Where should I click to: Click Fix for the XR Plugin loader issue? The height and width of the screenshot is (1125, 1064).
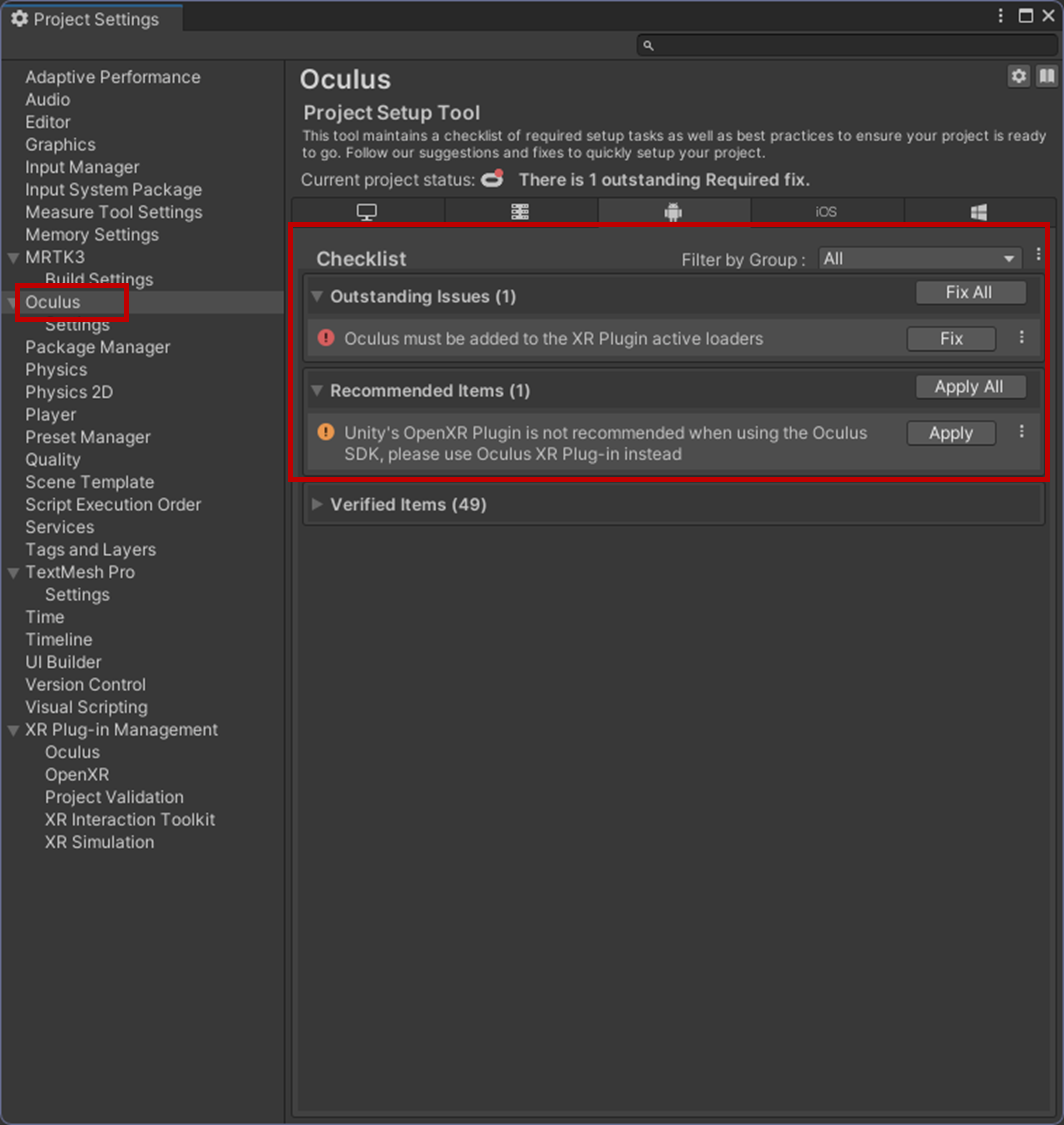pos(951,339)
